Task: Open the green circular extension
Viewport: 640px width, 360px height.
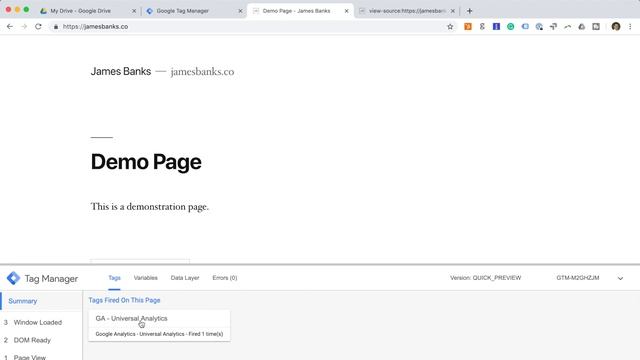Action: (x=511, y=27)
